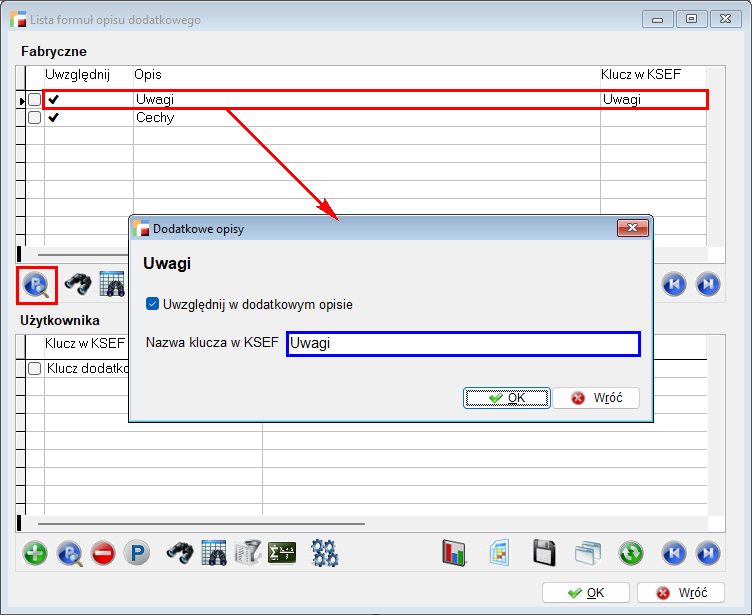Viewport: 752px width, 615px height.
Task: Click the green plus add icon
Action: (35, 553)
